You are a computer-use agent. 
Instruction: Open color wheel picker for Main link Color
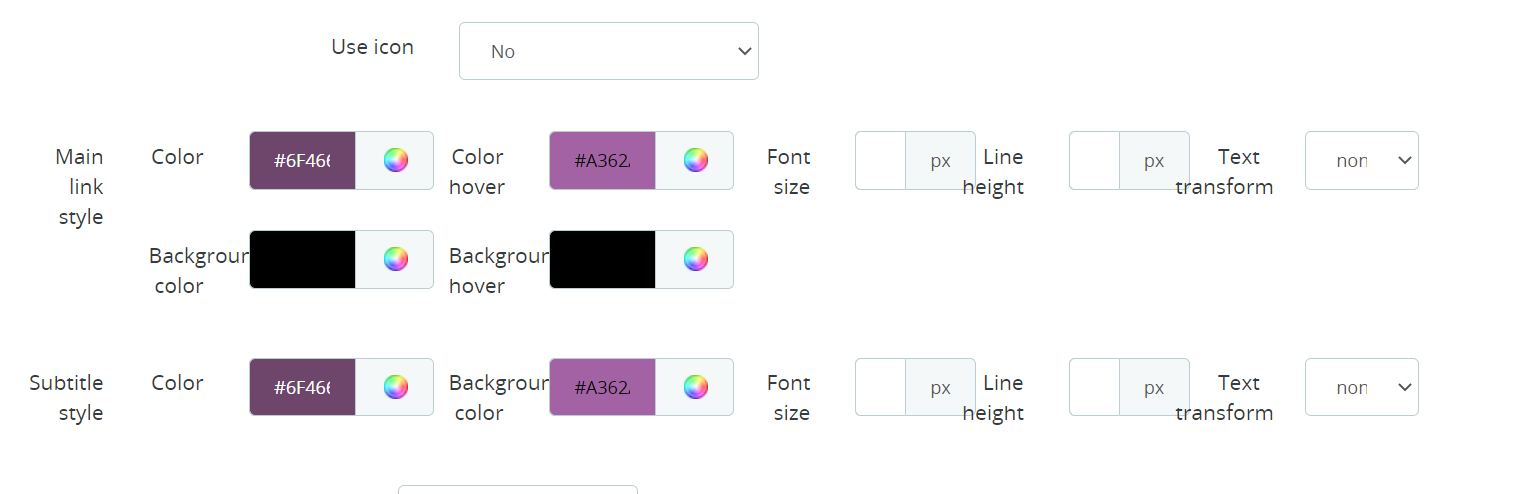[395, 160]
